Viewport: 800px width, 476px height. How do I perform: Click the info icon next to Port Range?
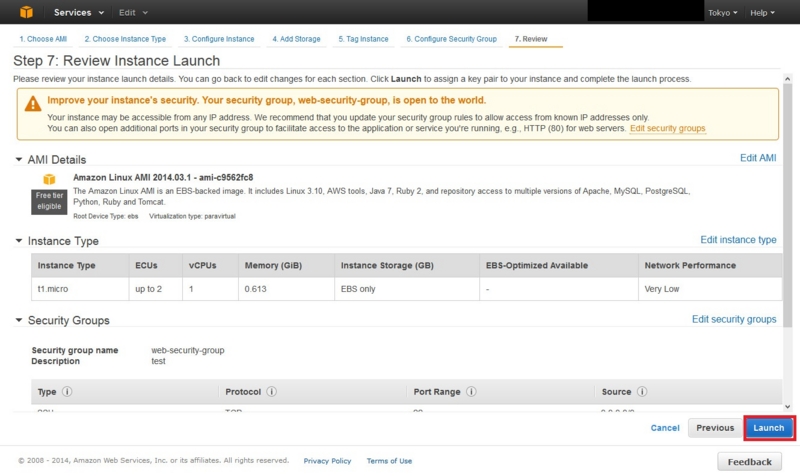tap(471, 391)
